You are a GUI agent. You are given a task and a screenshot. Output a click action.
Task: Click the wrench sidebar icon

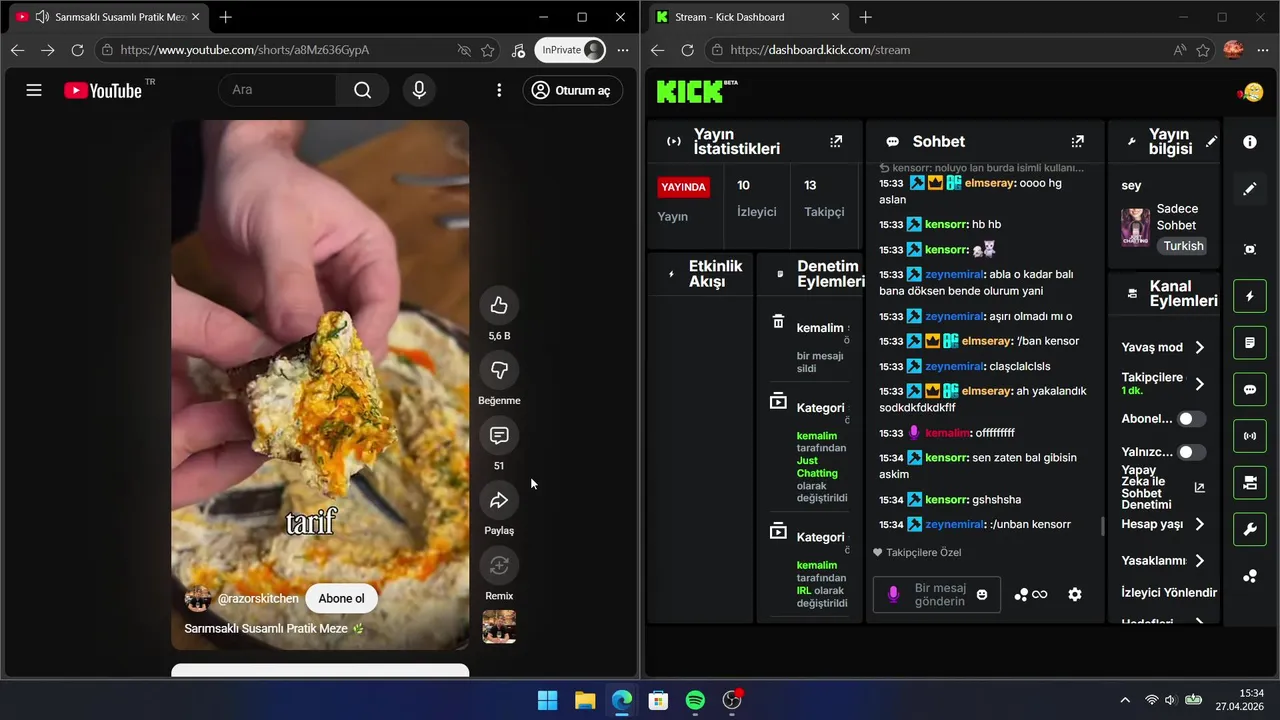tap(1250, 529)
